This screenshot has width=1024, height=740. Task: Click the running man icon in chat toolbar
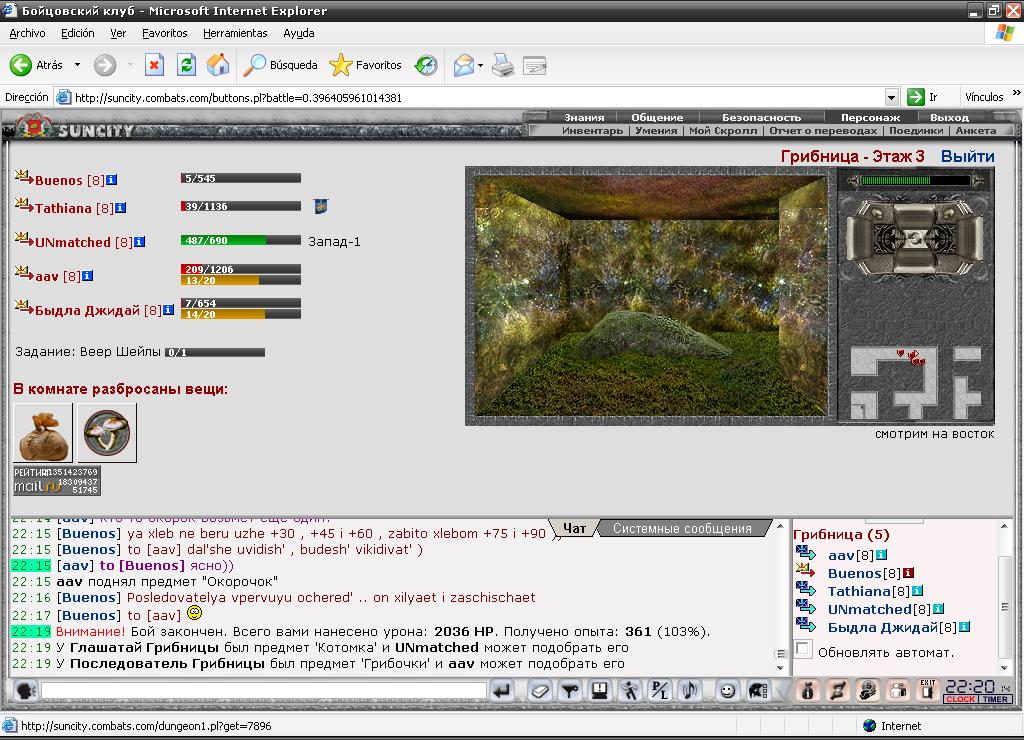(x=630, y=690)
